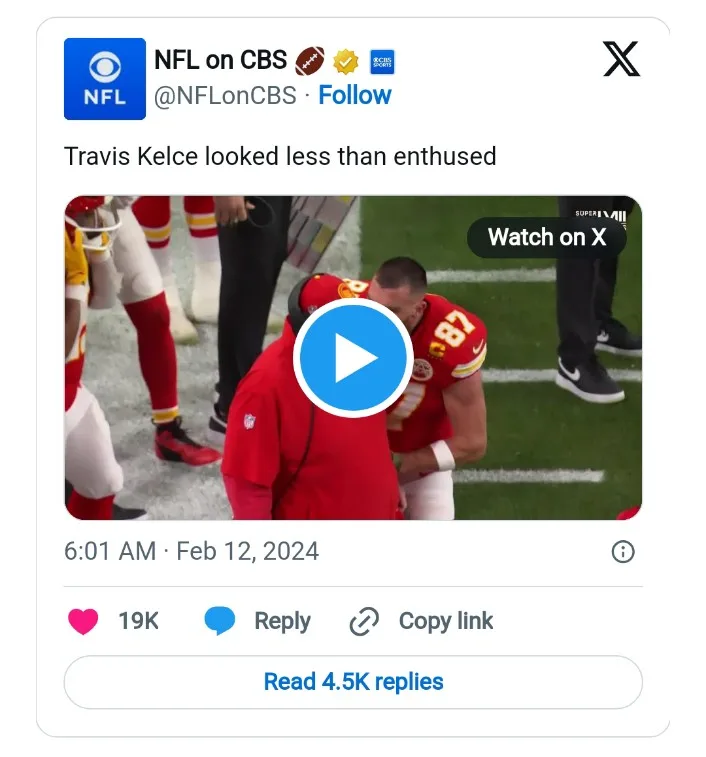Image resolution: width=706 pixels, height=757 pixels.
Task: Follow the NFLonCBS account
Action: tap(355, 95)
